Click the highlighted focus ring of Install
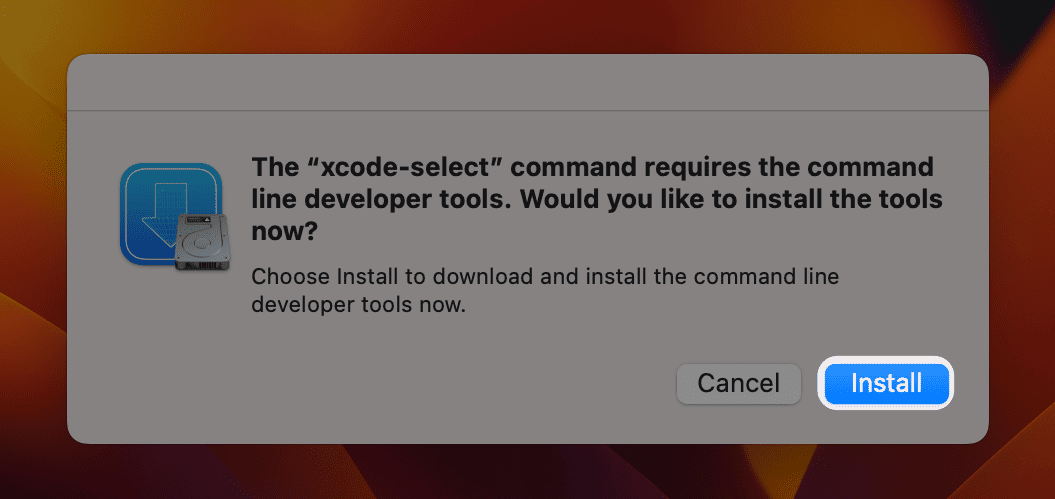Viewport: 1055px width, 499px height. pos(886,359)
